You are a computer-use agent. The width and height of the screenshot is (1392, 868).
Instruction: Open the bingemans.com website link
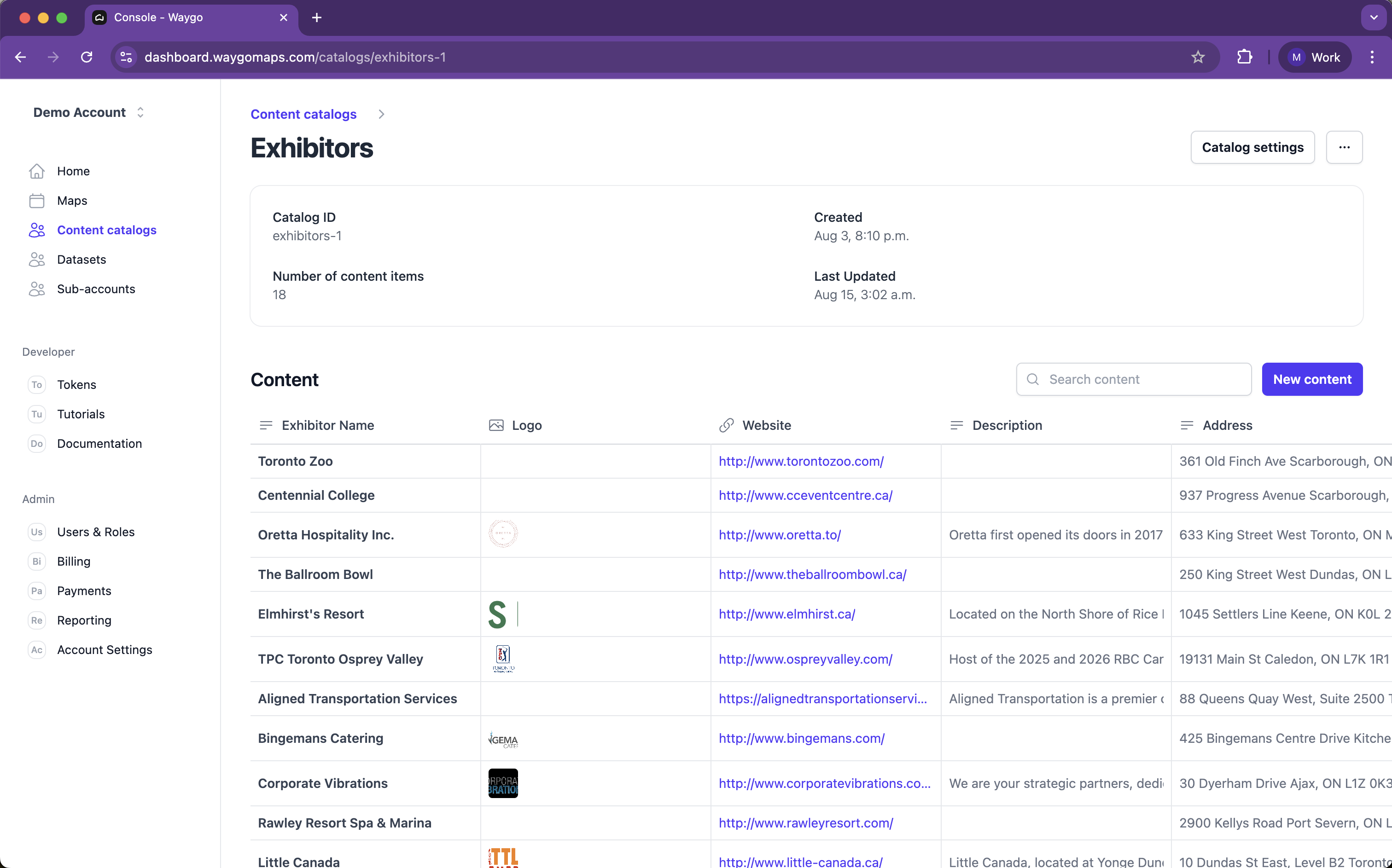(x=802, y=738)
